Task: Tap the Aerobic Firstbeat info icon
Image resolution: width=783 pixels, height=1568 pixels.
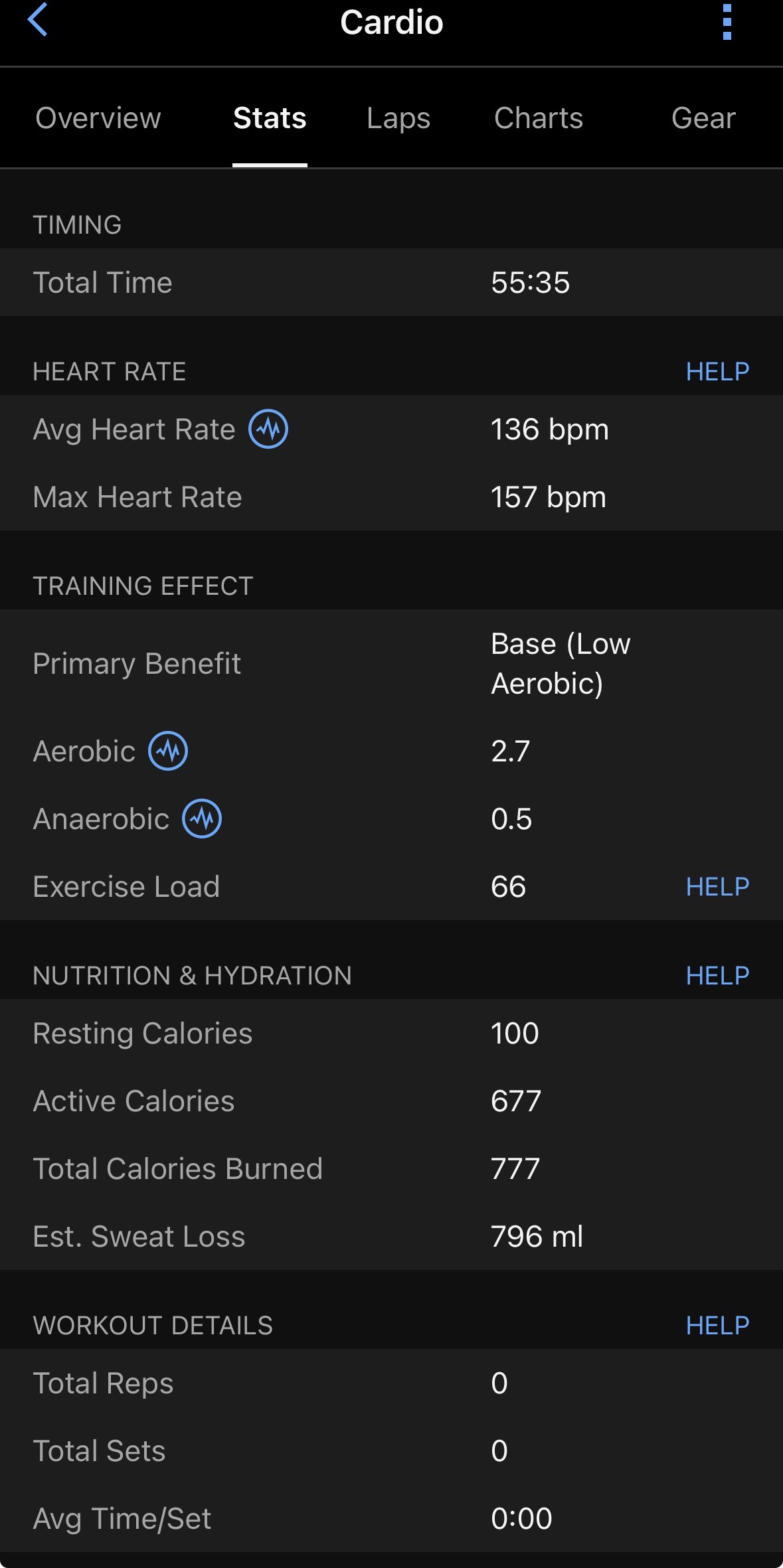Action: pyautogui.click(x=168, y=751)
